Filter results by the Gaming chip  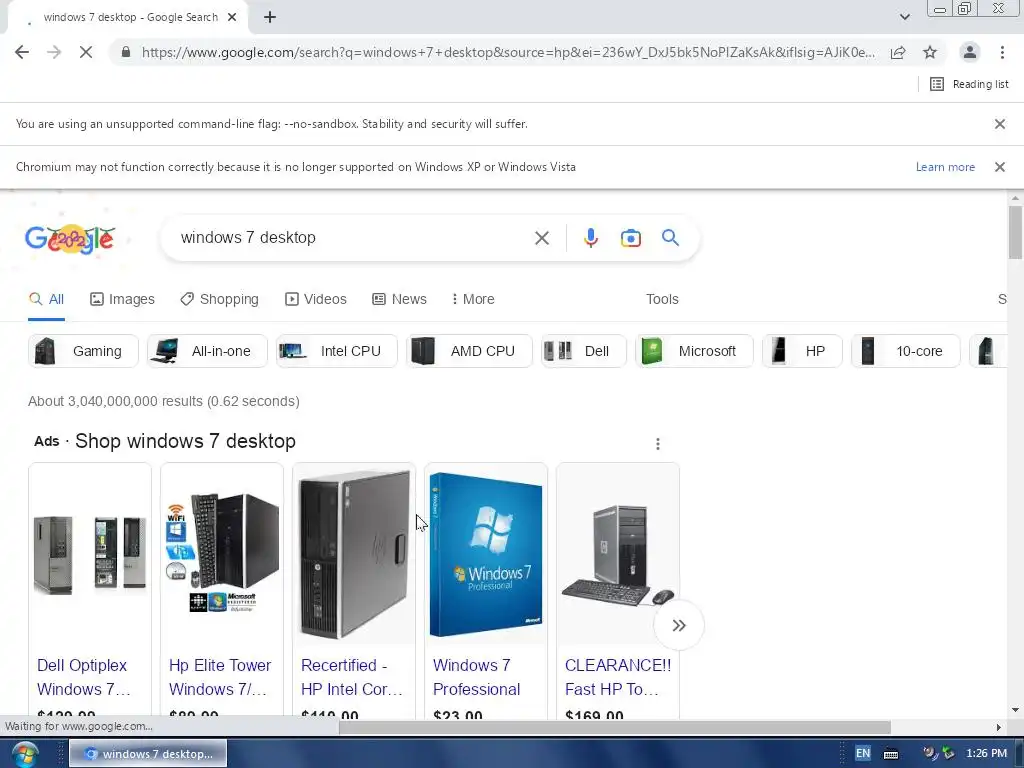click(83, 351)
